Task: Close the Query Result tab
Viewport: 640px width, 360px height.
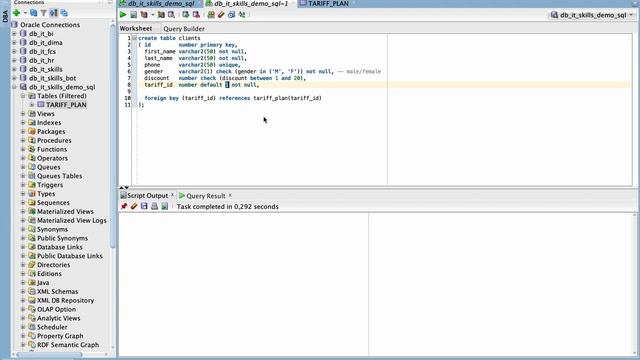Action: tap(230, 195)
